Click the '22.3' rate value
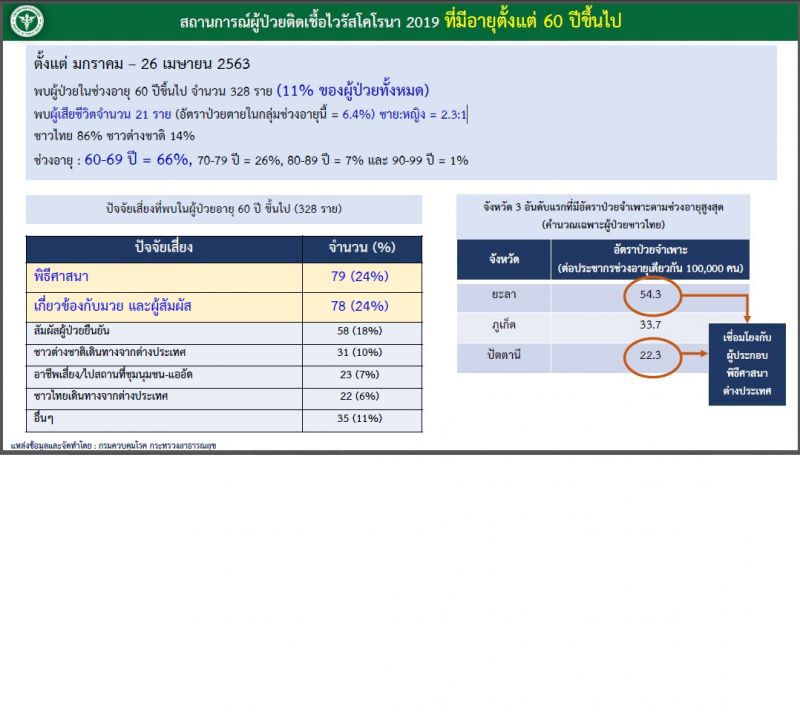800x712 pixels. pos(651,355)
